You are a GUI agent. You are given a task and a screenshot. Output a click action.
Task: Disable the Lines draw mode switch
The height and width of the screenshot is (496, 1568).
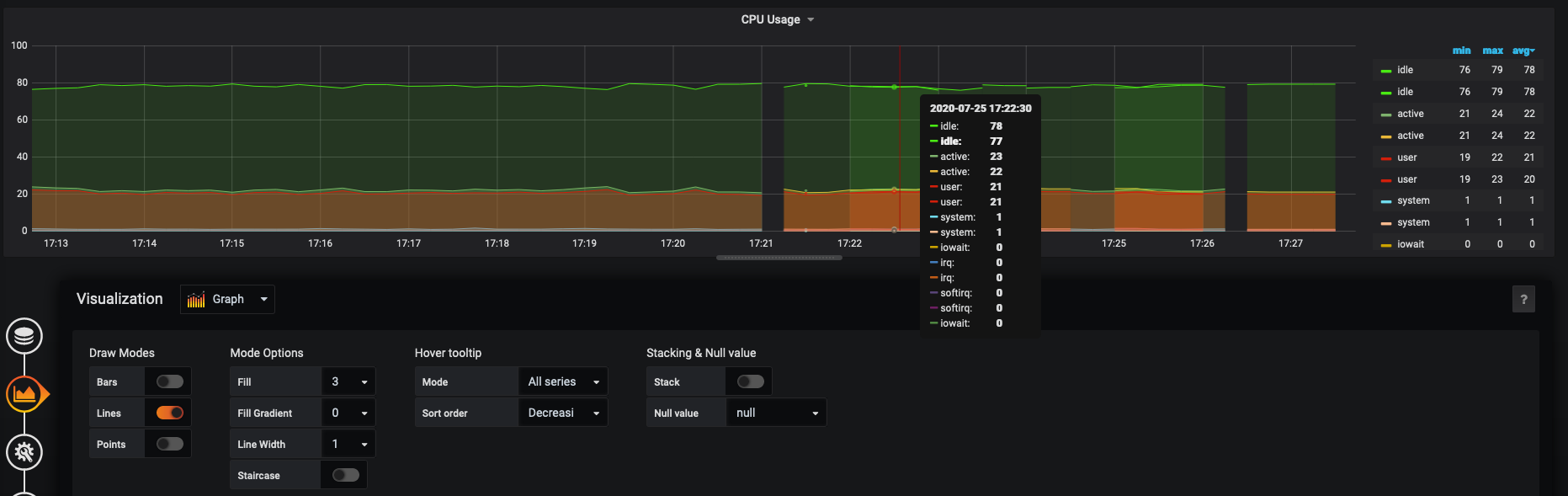pos(169,413)
